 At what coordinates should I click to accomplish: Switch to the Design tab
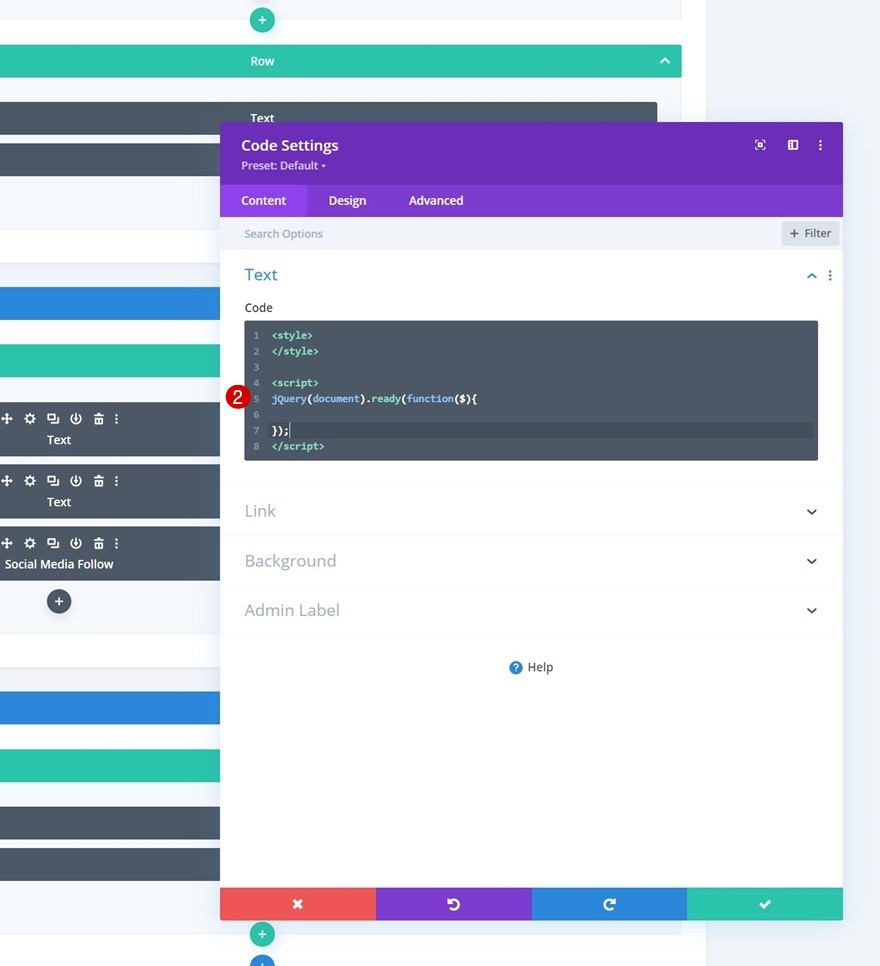347,200
